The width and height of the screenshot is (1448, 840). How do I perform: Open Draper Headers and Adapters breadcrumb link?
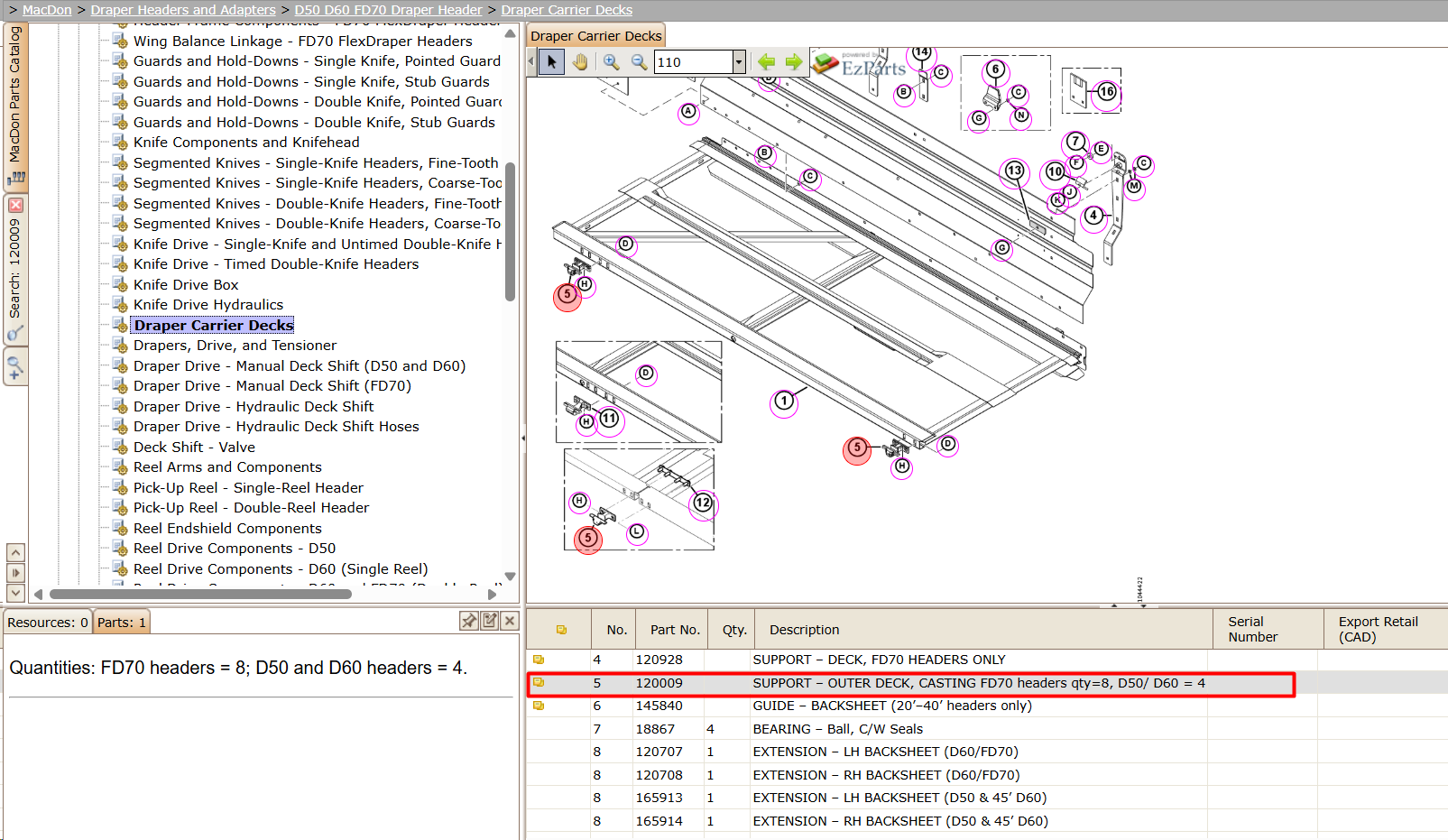pos(183,10)
